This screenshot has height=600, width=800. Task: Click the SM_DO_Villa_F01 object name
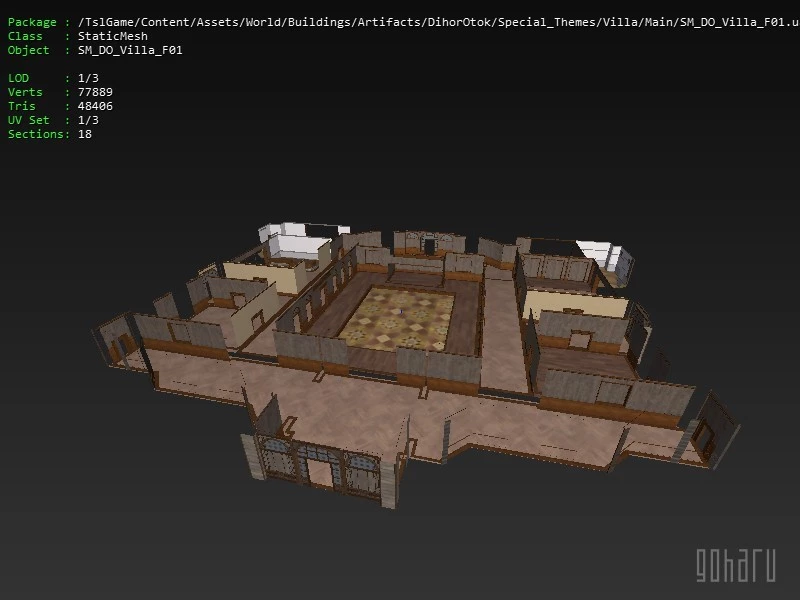(x=130, y=50)
